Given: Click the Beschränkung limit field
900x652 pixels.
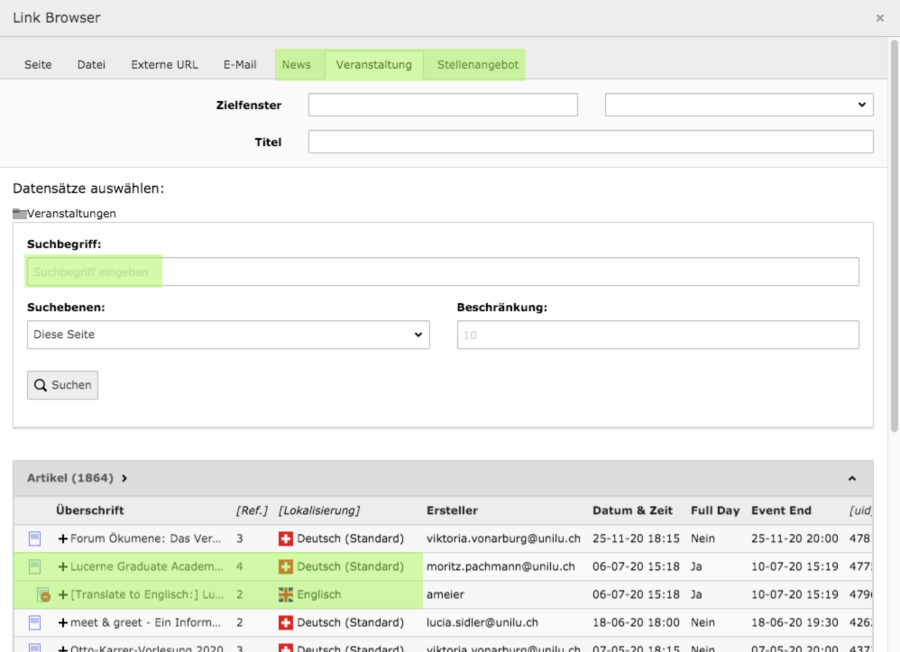Looking at the screenshot, I should coord(658,335).
